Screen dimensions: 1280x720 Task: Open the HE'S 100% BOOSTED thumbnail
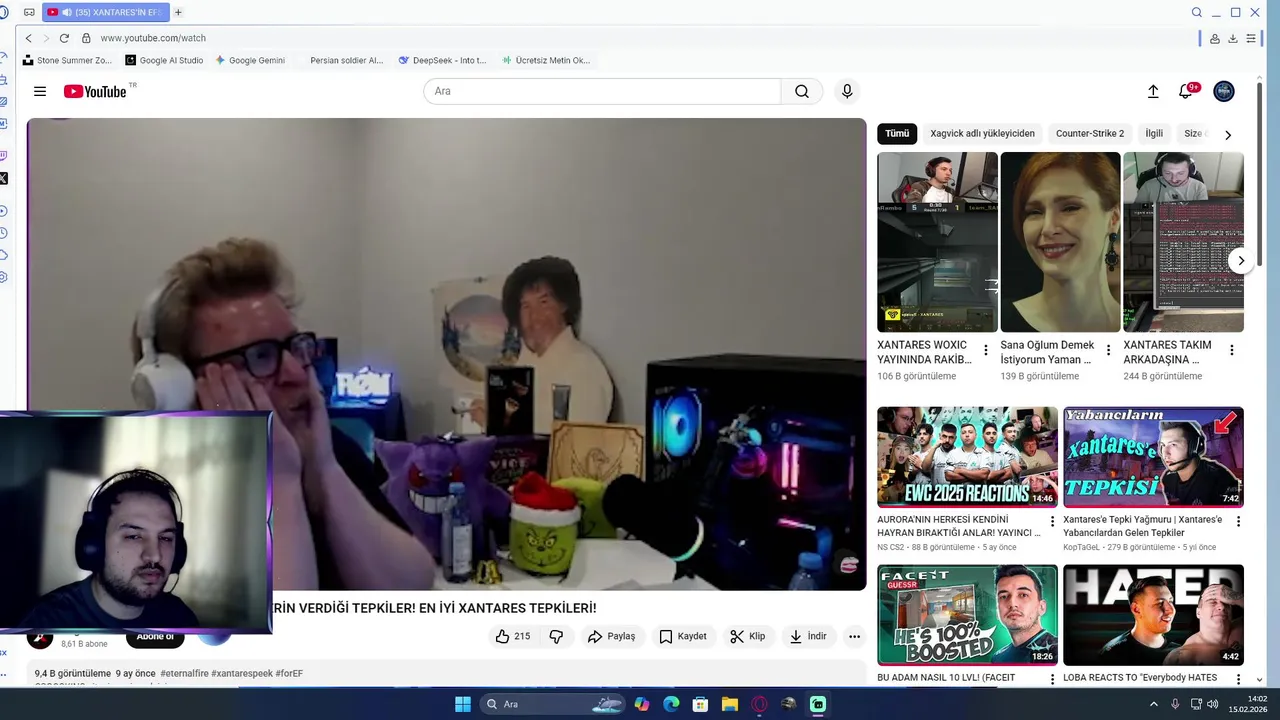tap(967, 615)
